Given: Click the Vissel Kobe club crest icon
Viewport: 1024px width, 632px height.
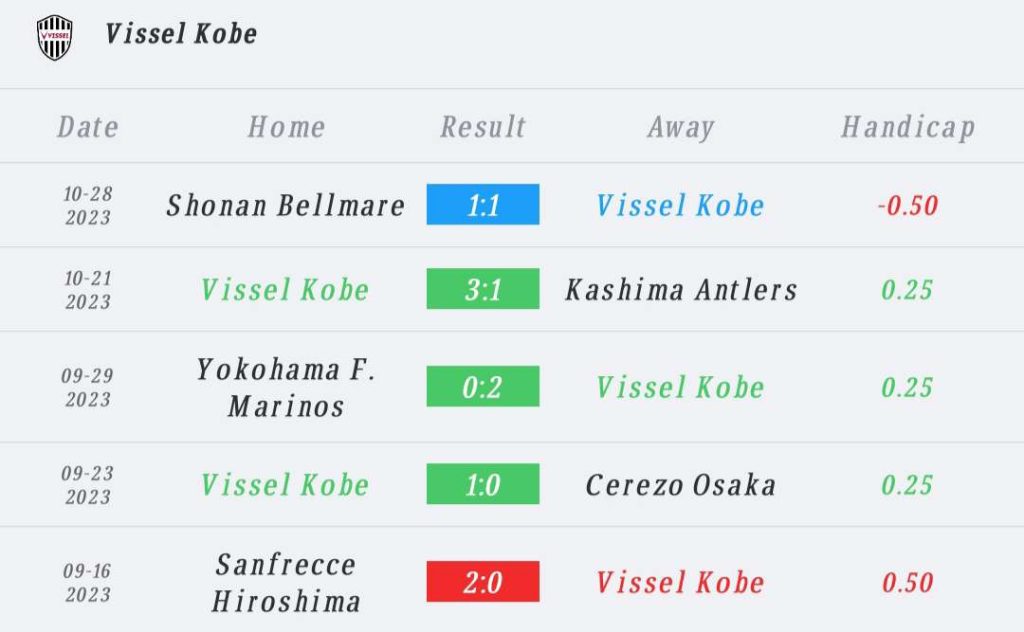Looking at the screenshot, I should [54, 37].
